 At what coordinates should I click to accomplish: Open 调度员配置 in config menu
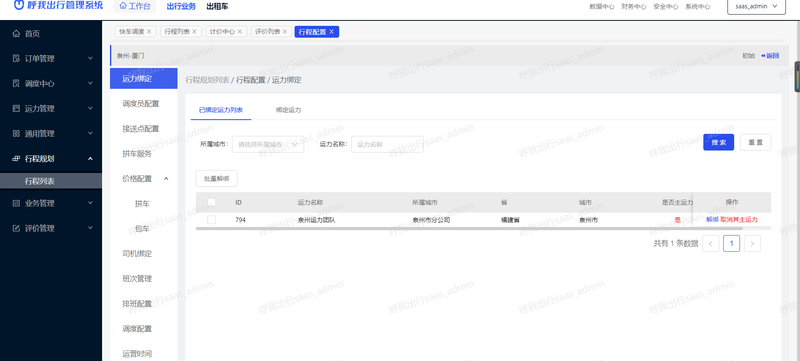coord(141,104)
